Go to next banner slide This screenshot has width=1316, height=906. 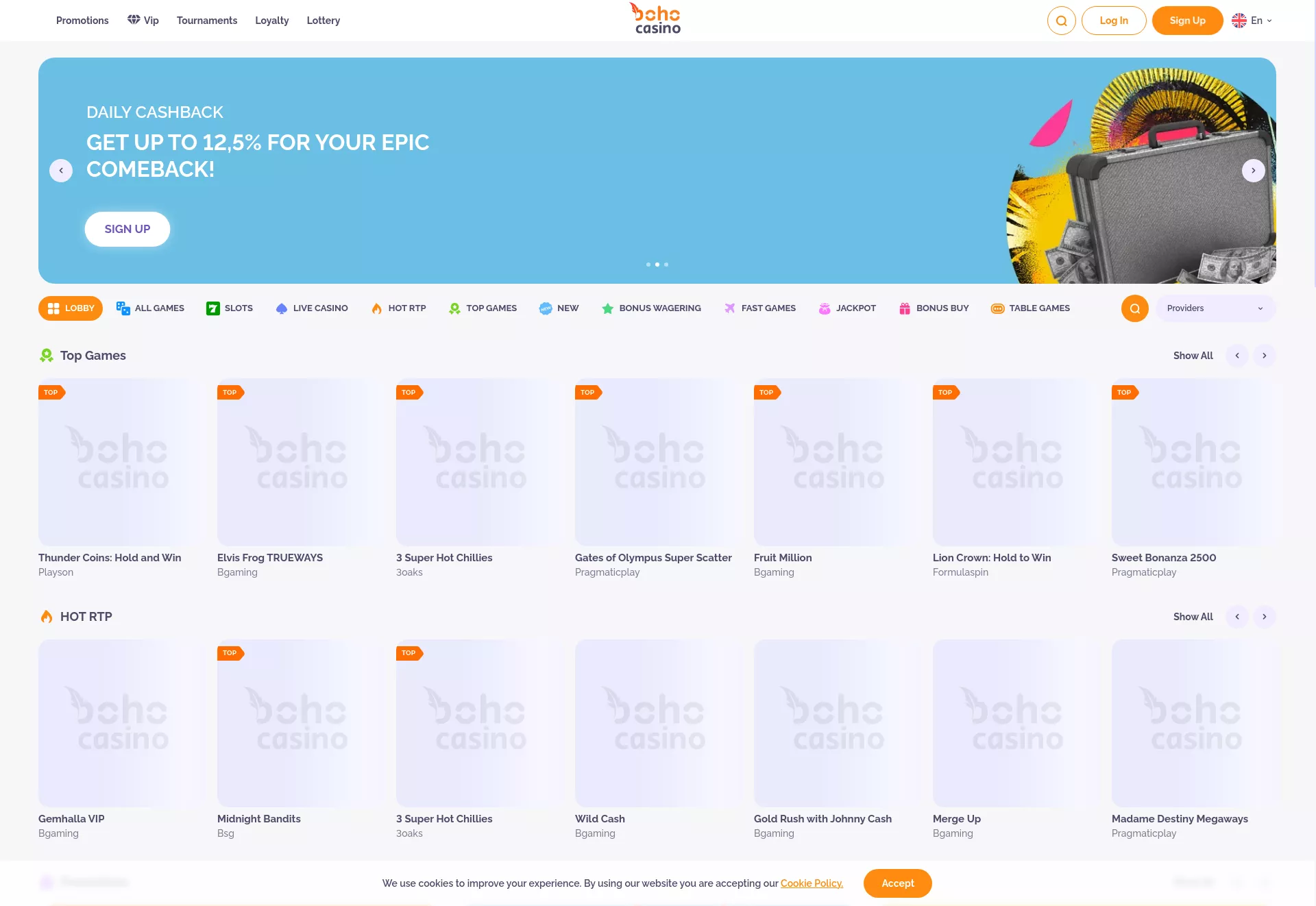1254,171
